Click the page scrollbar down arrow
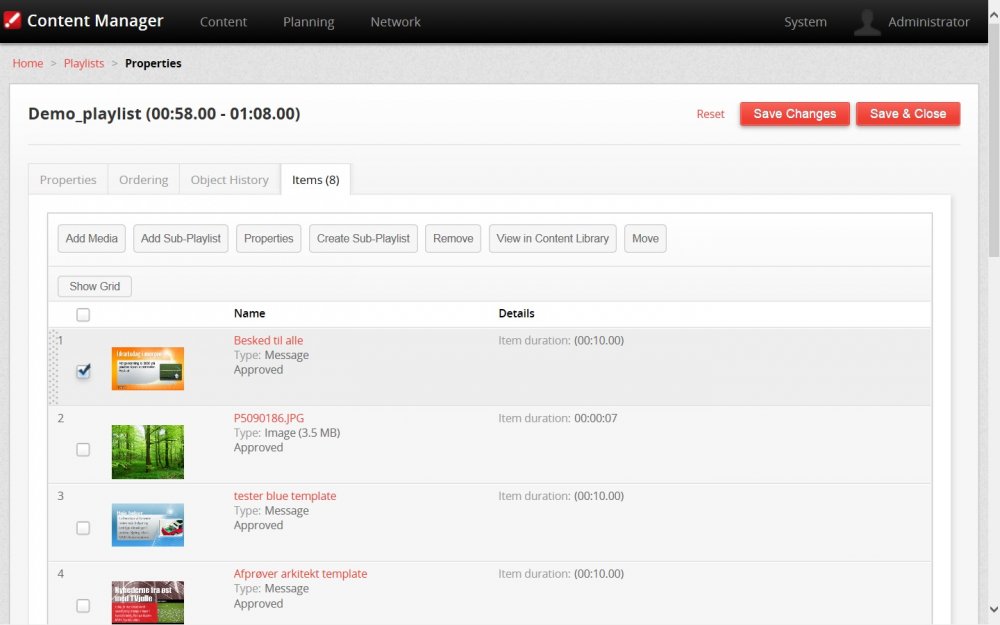This screenshot has height=625, width=1000. pyautogui.click(x=992, y=608)
